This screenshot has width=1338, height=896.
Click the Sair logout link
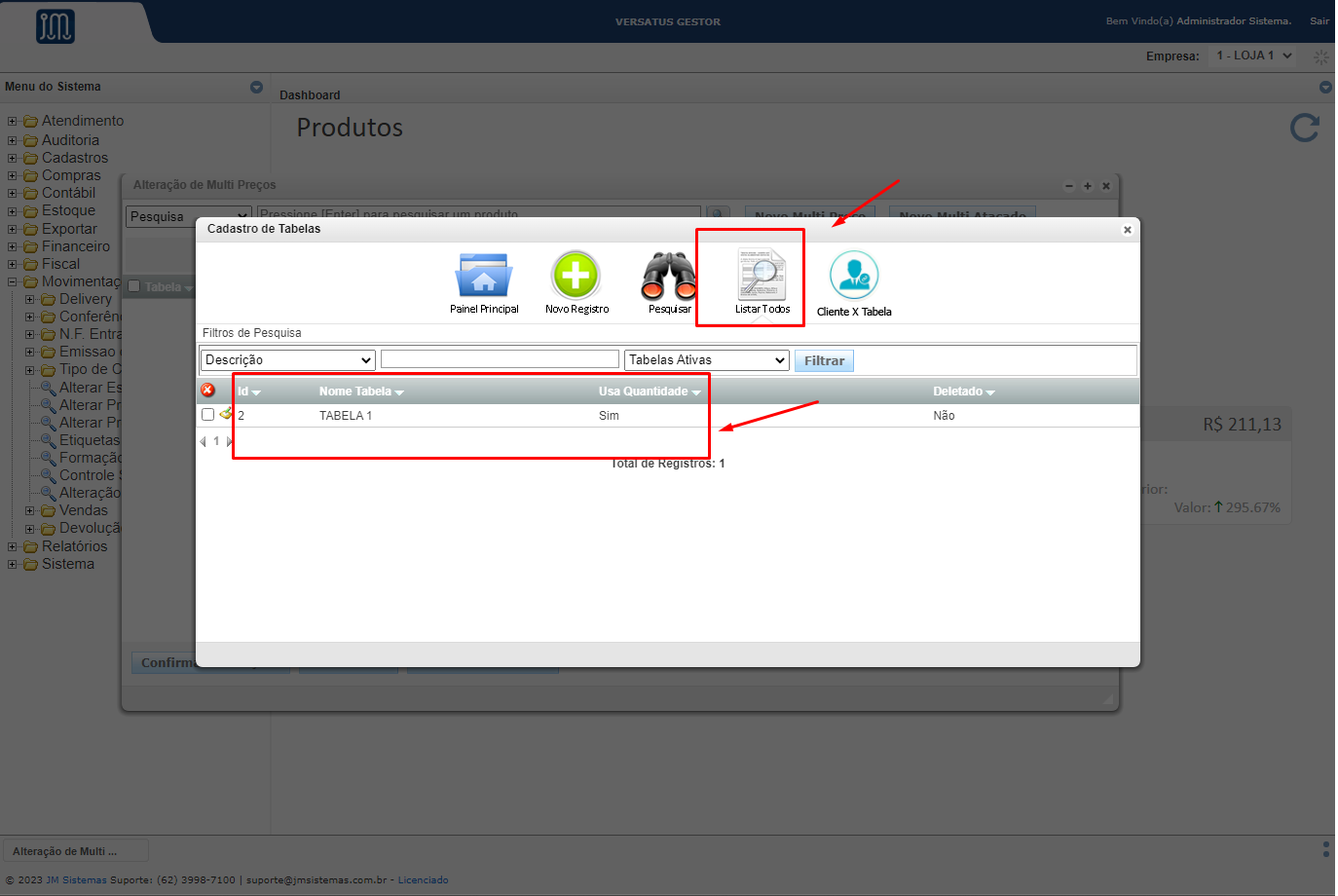click(1319, 20)
